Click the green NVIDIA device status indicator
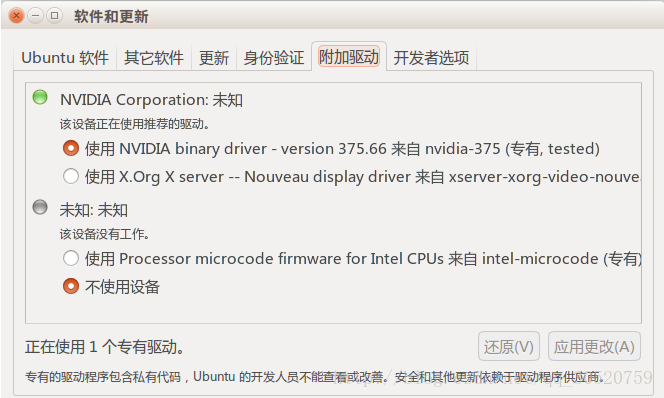This screenshot has width=664, height=398. click(40, 97)
